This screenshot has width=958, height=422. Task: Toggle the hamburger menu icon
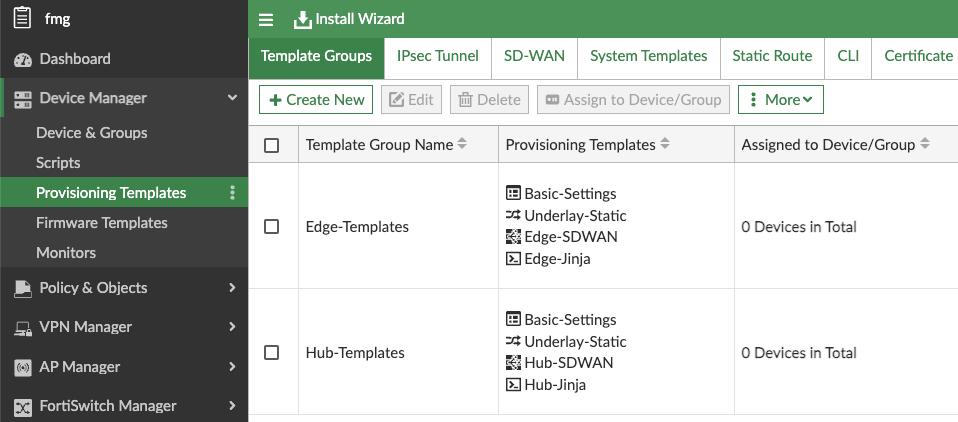point(266,20)
